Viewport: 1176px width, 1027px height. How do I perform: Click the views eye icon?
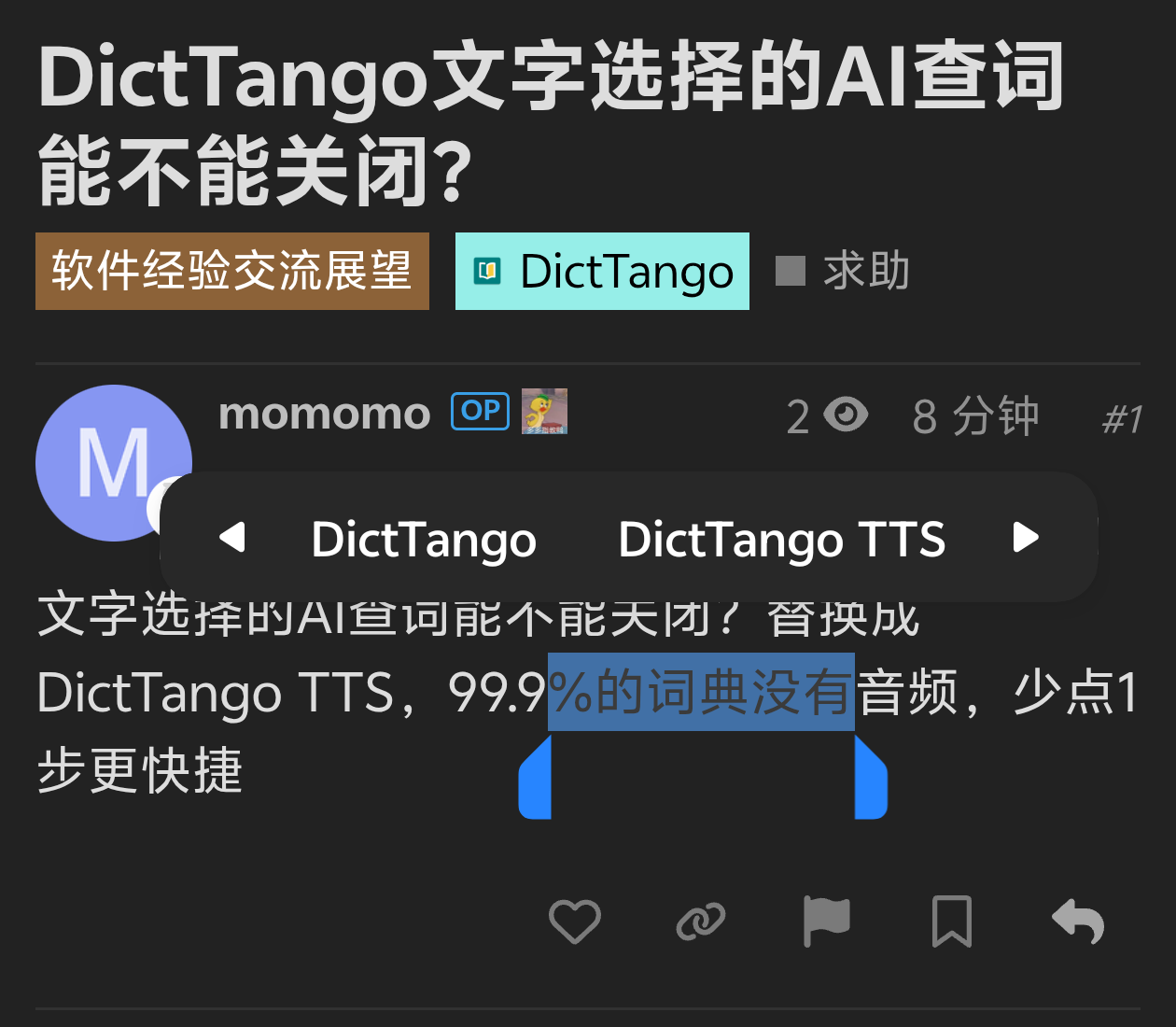847,414
